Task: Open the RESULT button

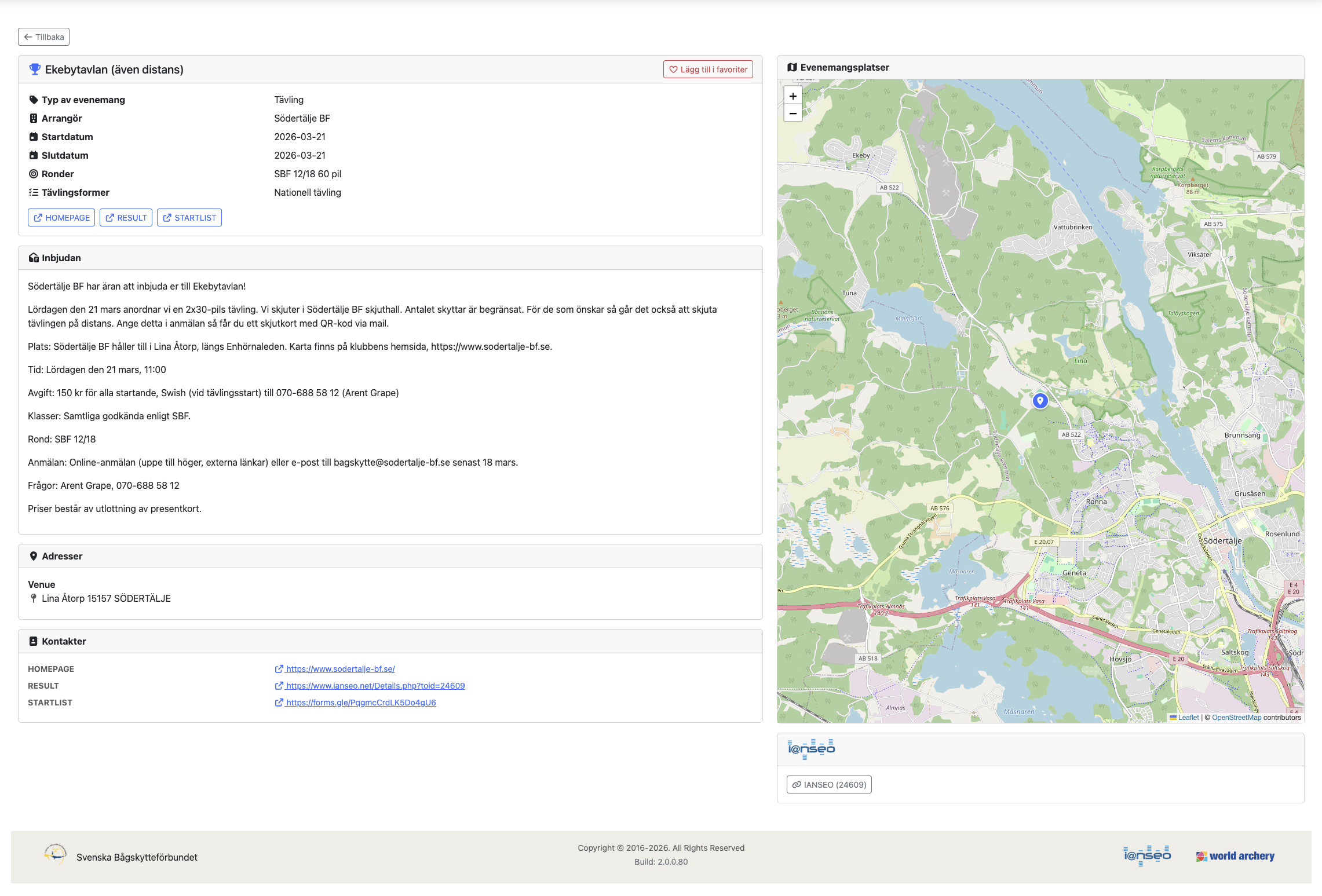Action: 126,218
